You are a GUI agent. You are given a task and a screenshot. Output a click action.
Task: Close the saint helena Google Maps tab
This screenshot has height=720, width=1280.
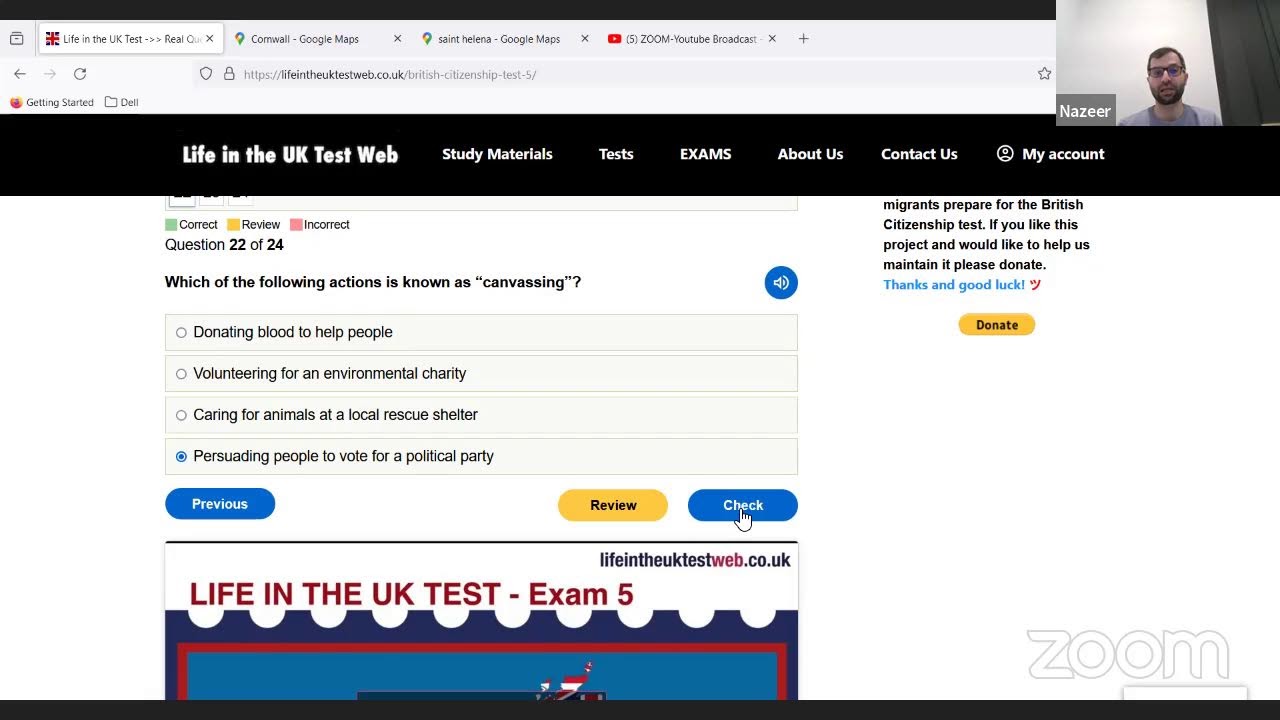pyautogui.click(x=585, y=39)
